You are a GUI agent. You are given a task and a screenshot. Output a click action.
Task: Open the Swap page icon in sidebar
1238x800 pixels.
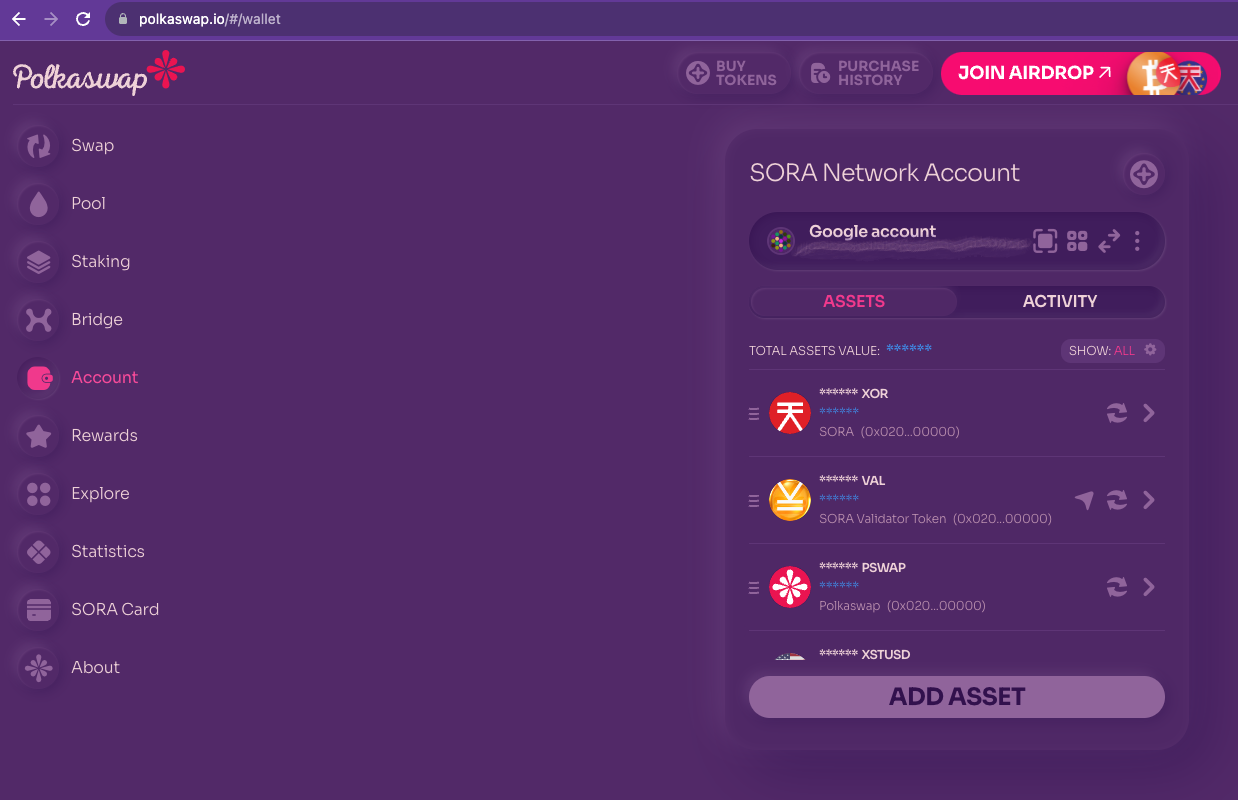tap(39, 146)
